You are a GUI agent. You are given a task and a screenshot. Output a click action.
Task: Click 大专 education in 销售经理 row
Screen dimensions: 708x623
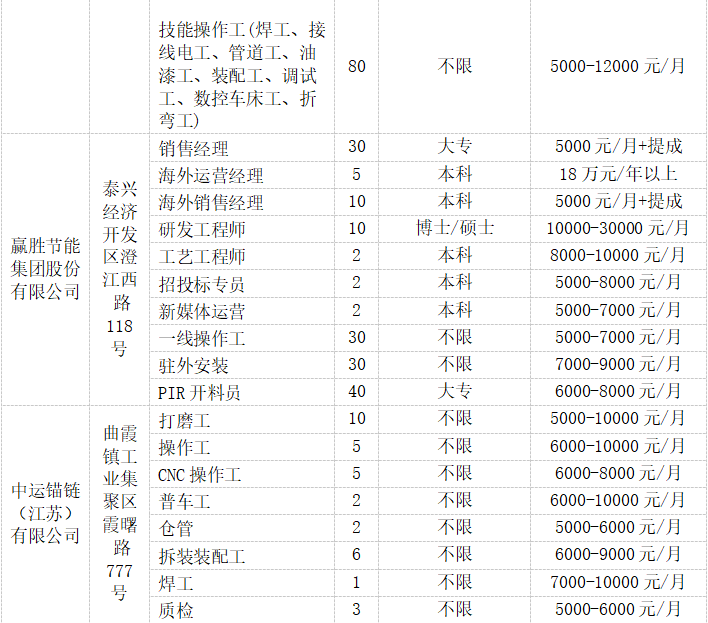click(x=455, y=146)
